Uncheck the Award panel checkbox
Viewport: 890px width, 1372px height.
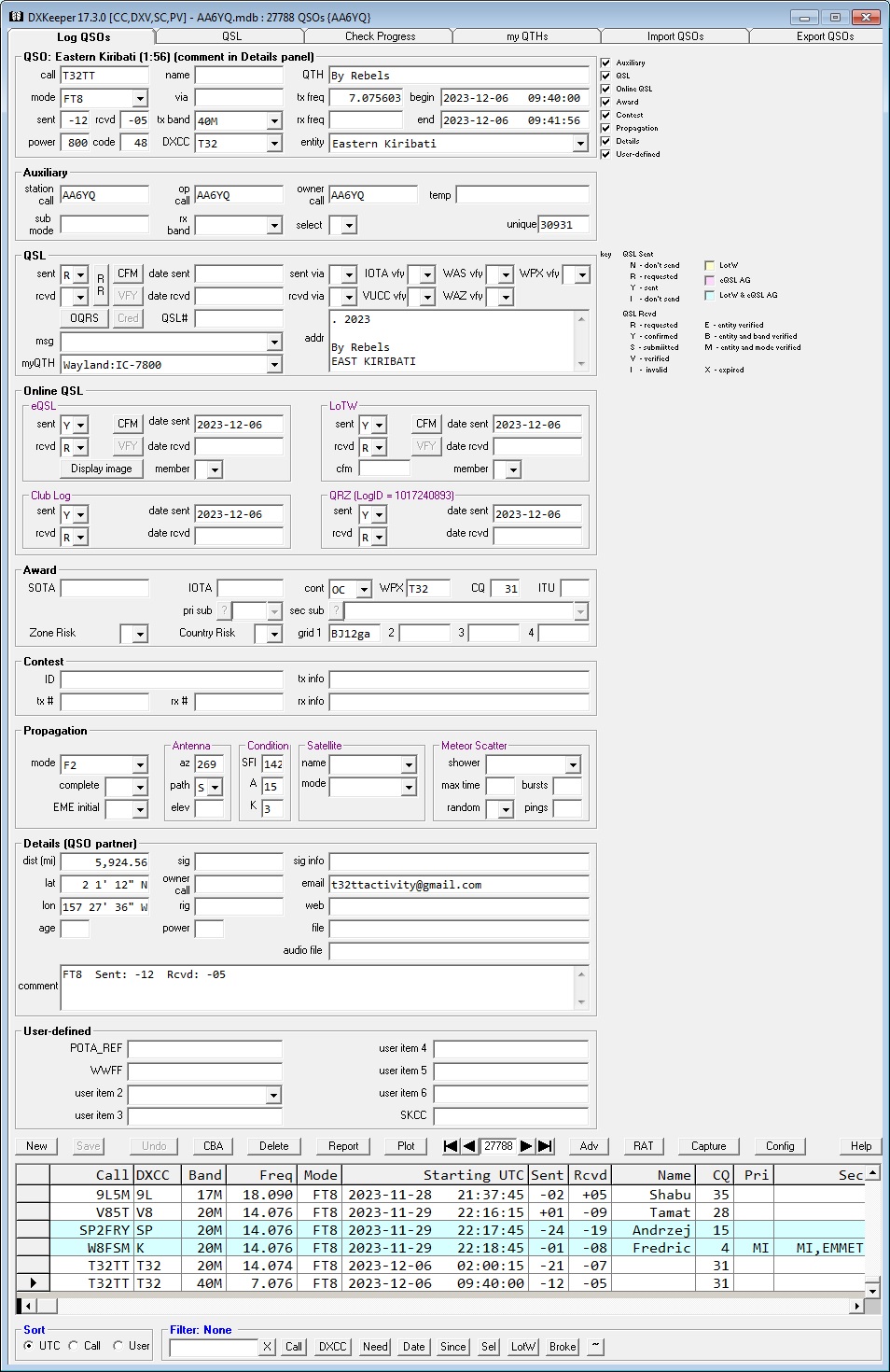(x=605, y=102)
